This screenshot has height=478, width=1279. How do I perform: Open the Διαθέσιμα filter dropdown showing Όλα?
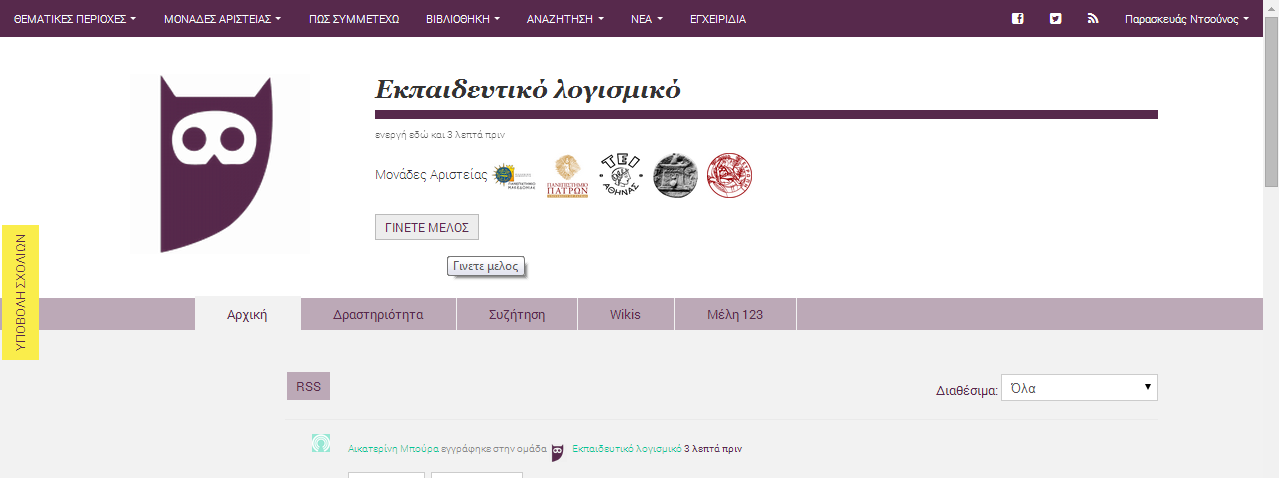(x=1079, y=388)
